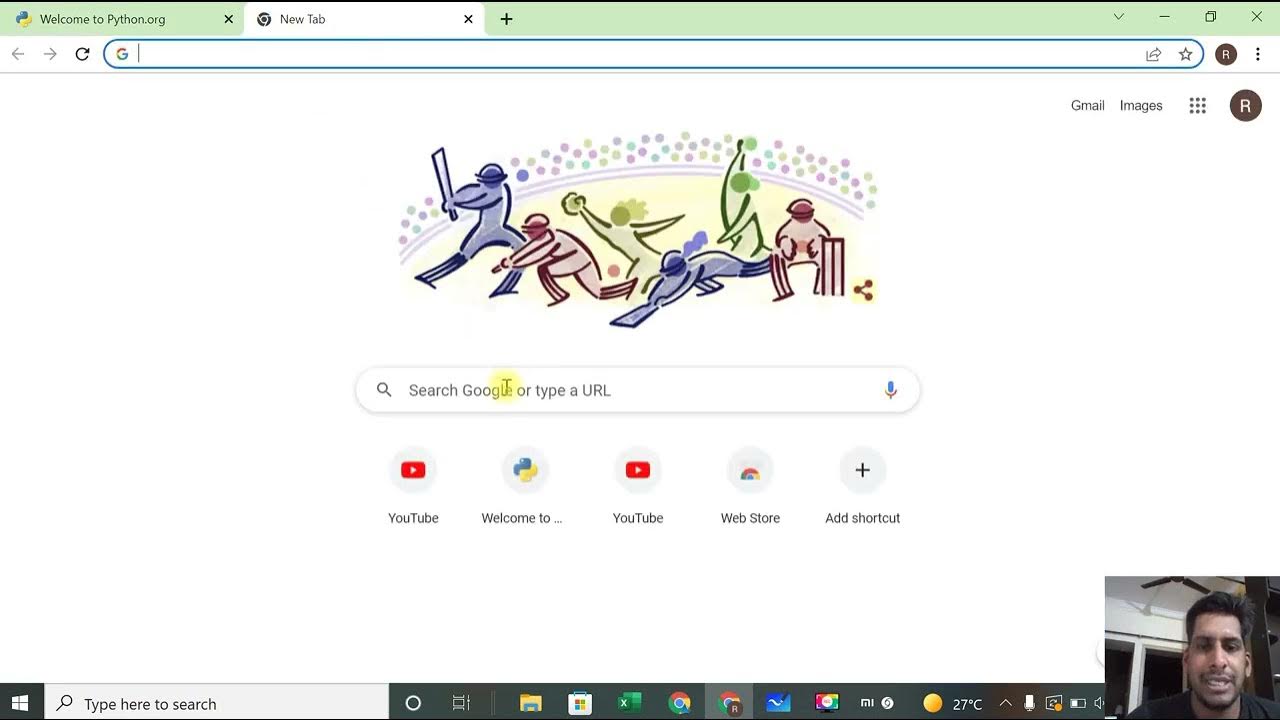Open Task View on the taskbar
The height and width of the screenshot is (720, 1280).
pos(461,703)
